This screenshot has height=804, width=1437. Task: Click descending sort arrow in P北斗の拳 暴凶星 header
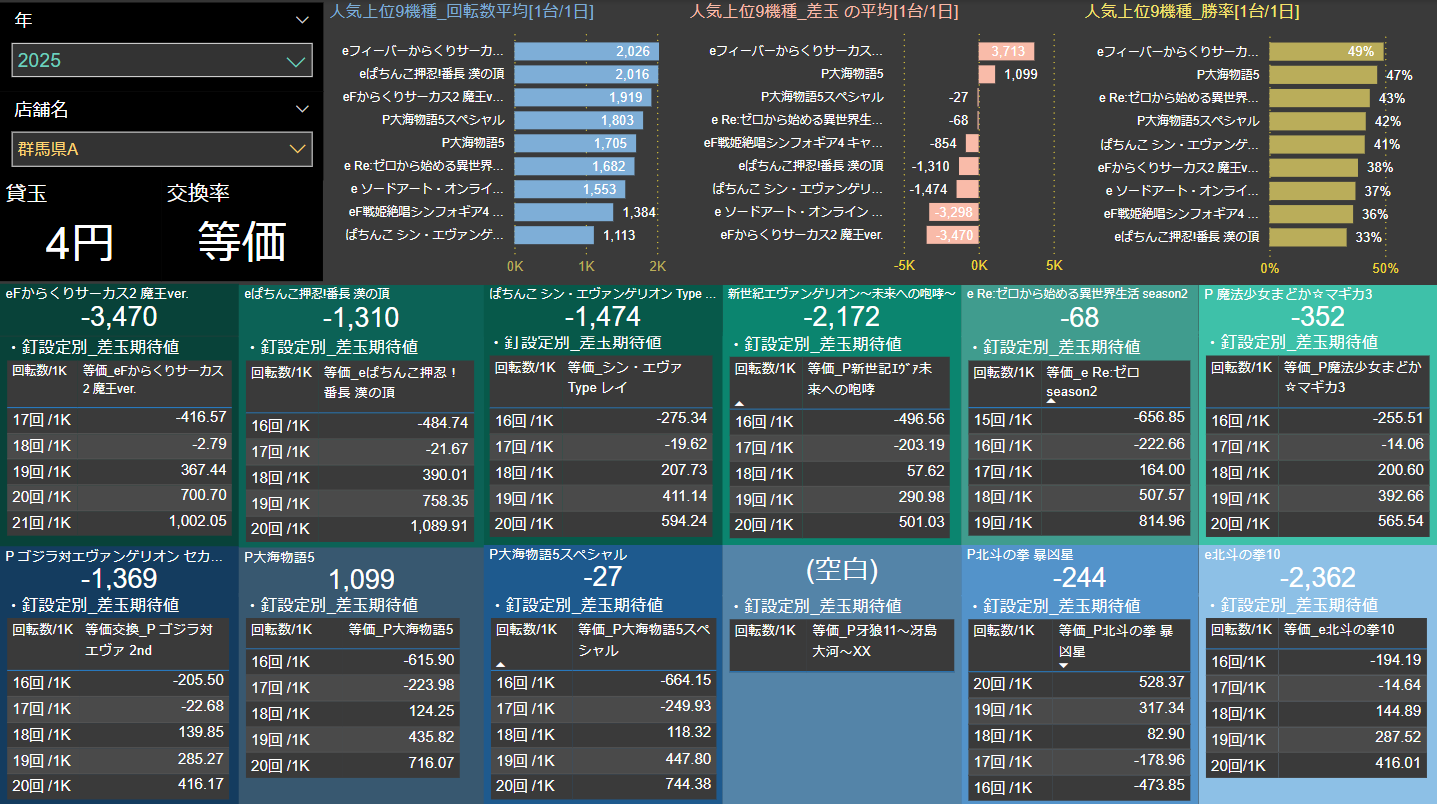click(1063, 664)
